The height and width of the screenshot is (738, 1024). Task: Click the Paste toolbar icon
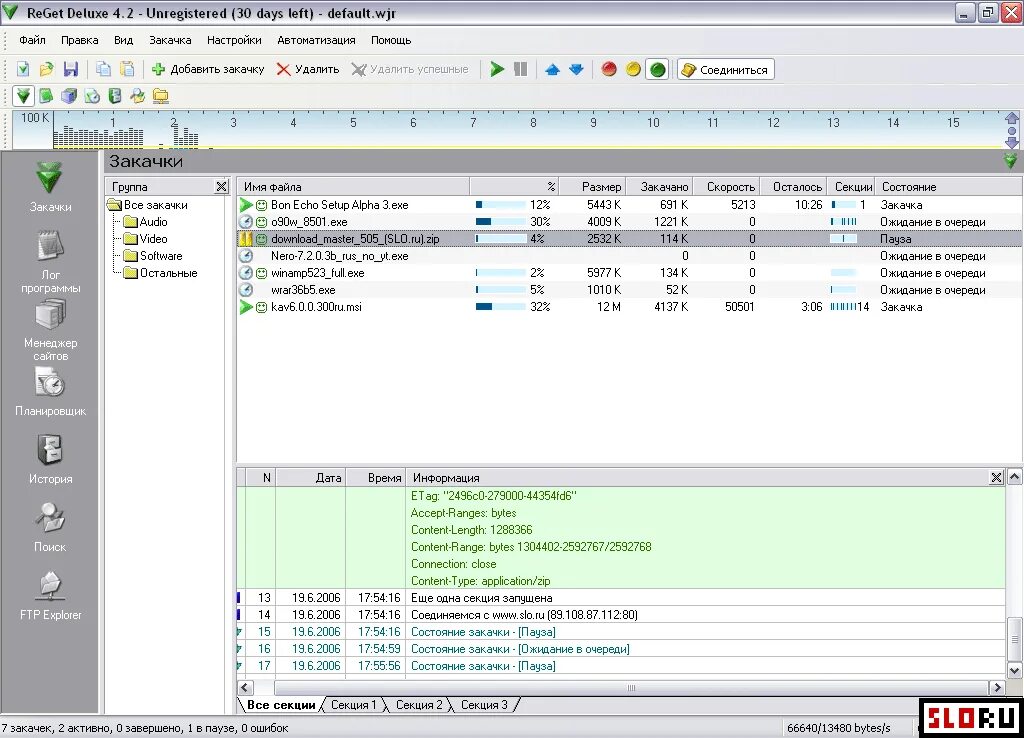click(x=127, y=69)
